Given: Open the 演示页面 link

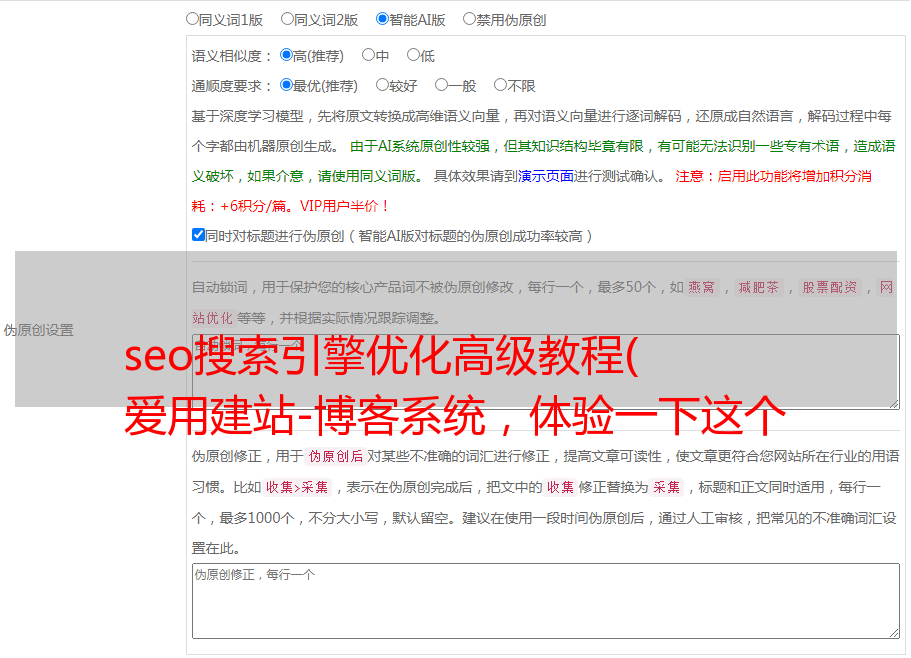Looking at the screenshot, I should pyautogui.click(x=545, y=176).
